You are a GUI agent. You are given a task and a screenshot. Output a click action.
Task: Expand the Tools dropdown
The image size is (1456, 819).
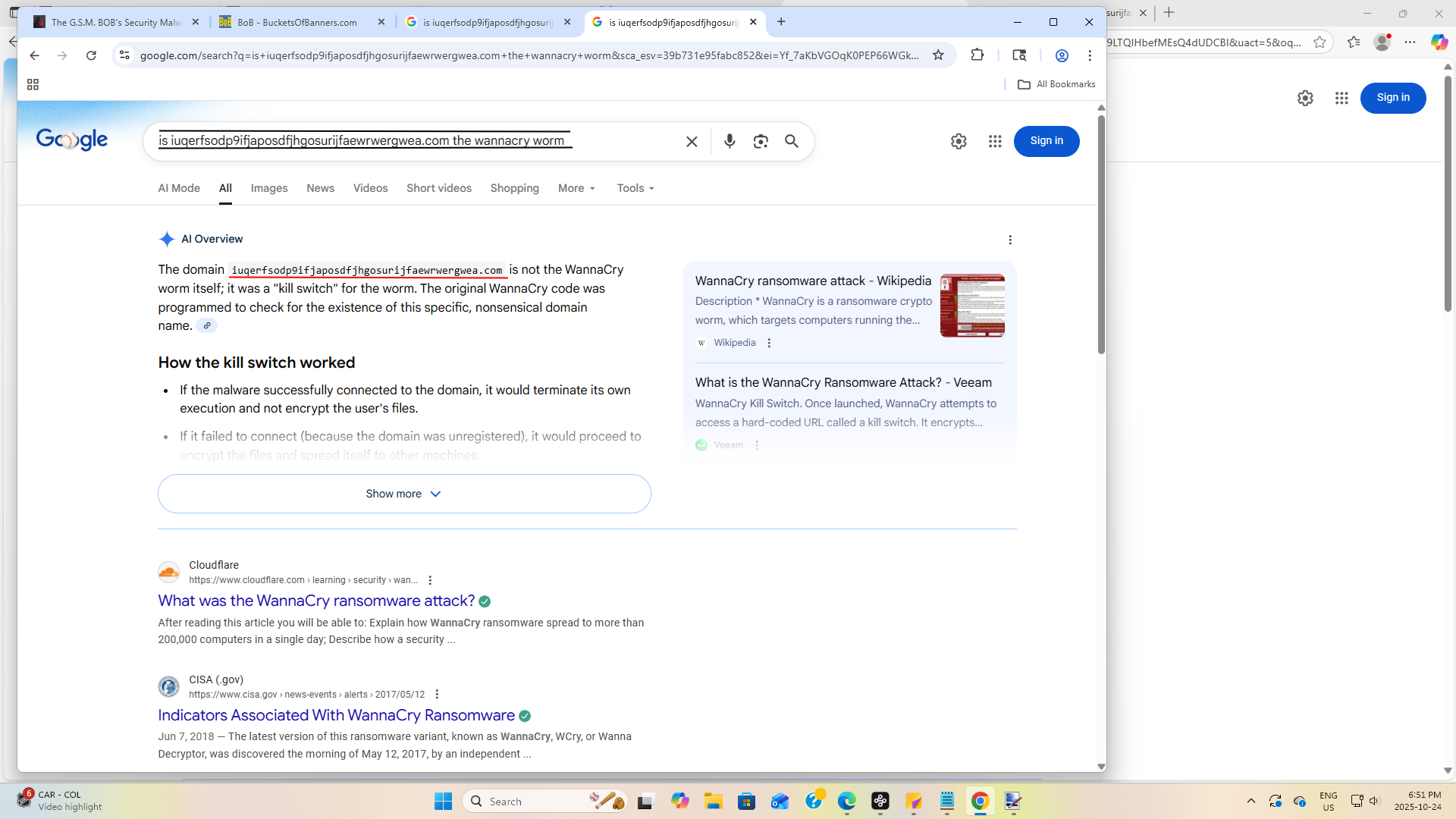[635, 188]
